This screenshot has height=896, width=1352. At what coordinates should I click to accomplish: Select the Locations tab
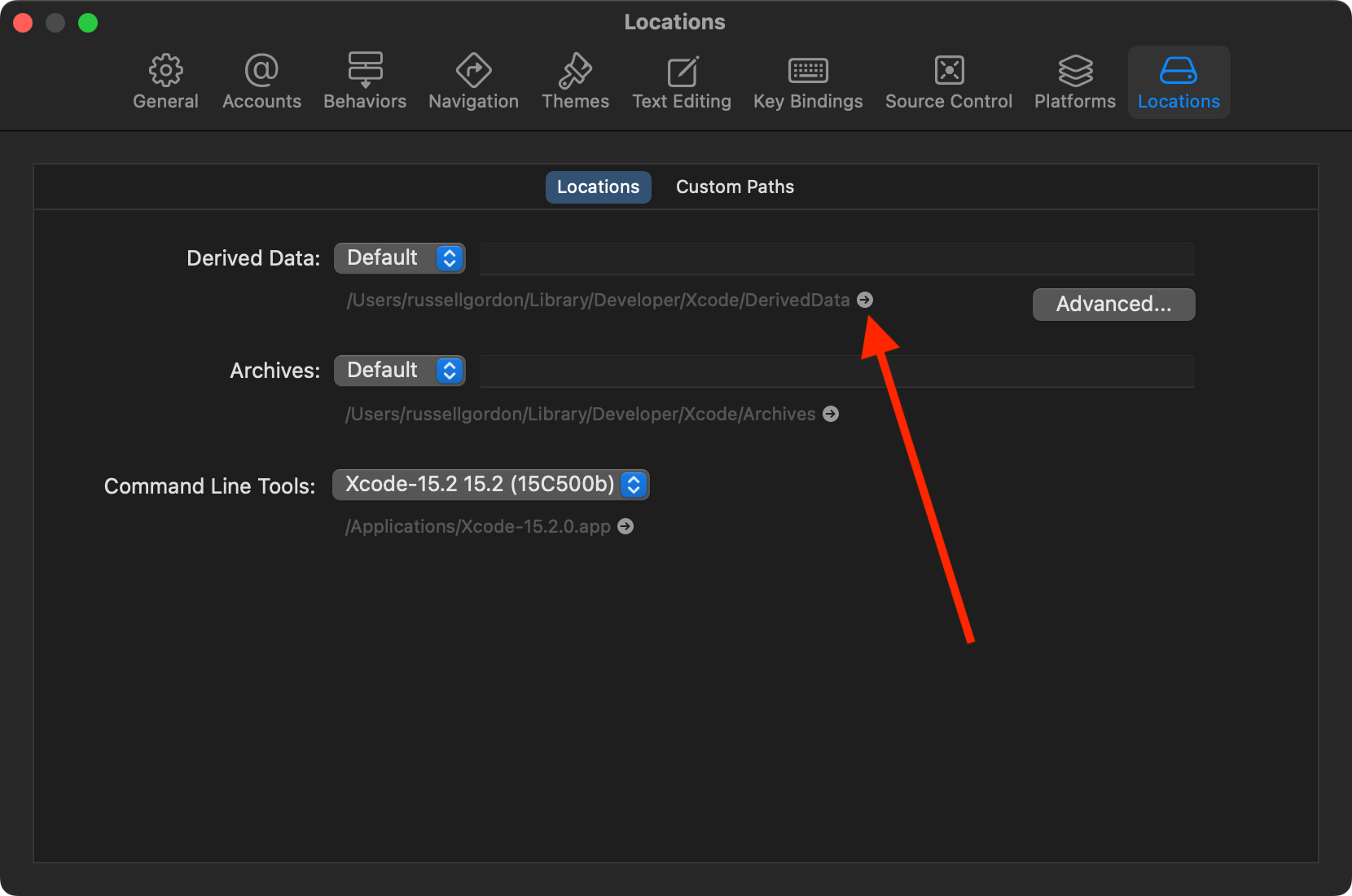click(x=598, y=187)
